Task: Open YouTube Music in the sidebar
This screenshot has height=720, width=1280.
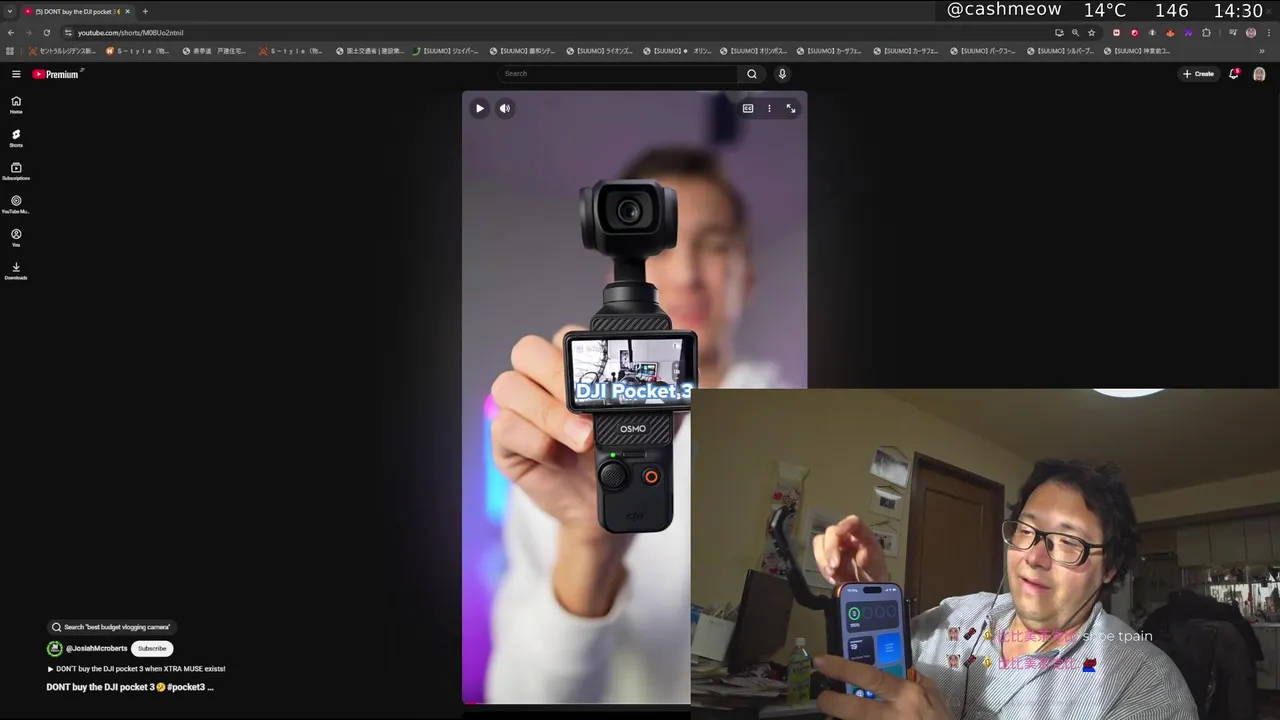Action: tap(16, 205)
